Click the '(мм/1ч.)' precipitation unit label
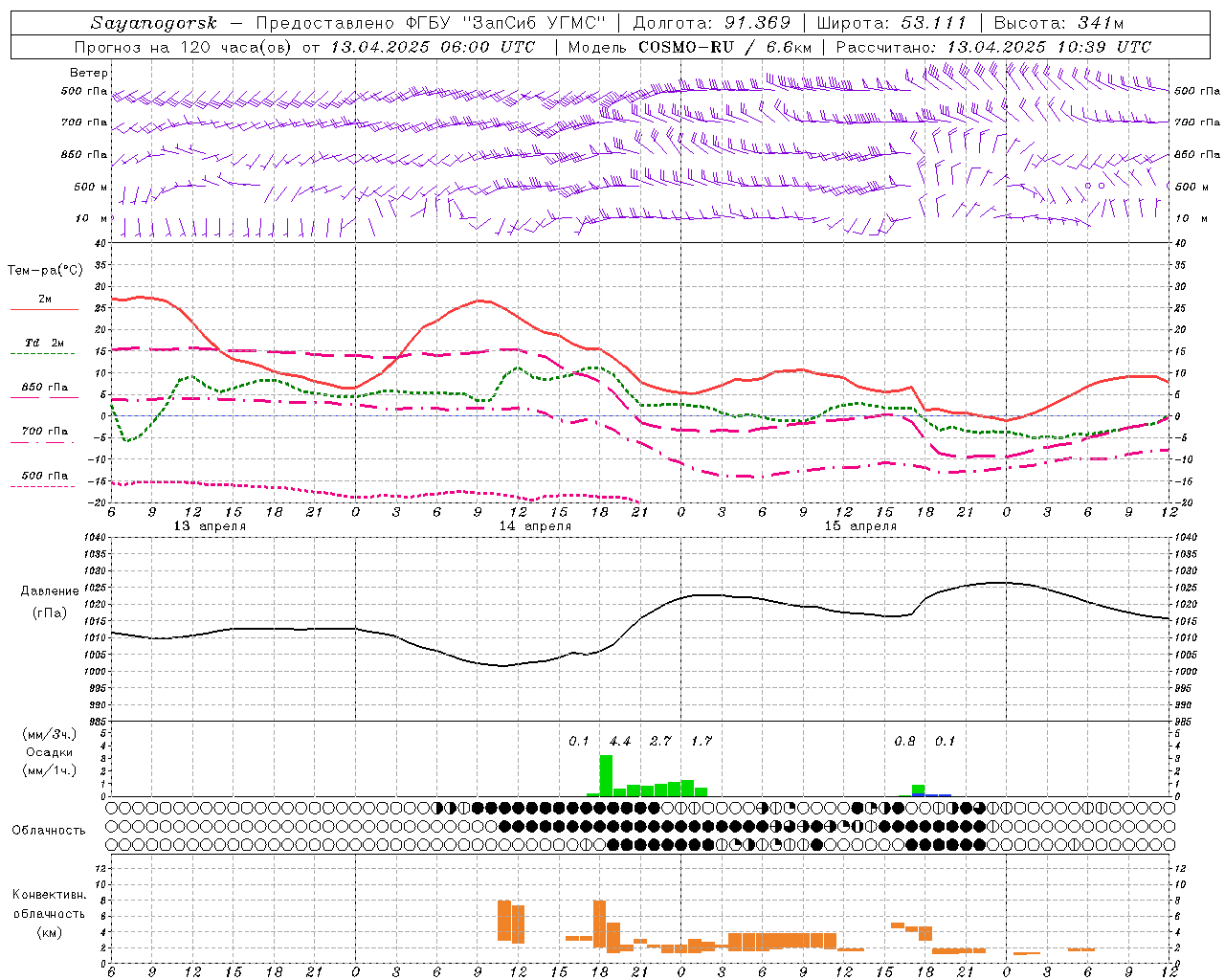 (49, 770)
